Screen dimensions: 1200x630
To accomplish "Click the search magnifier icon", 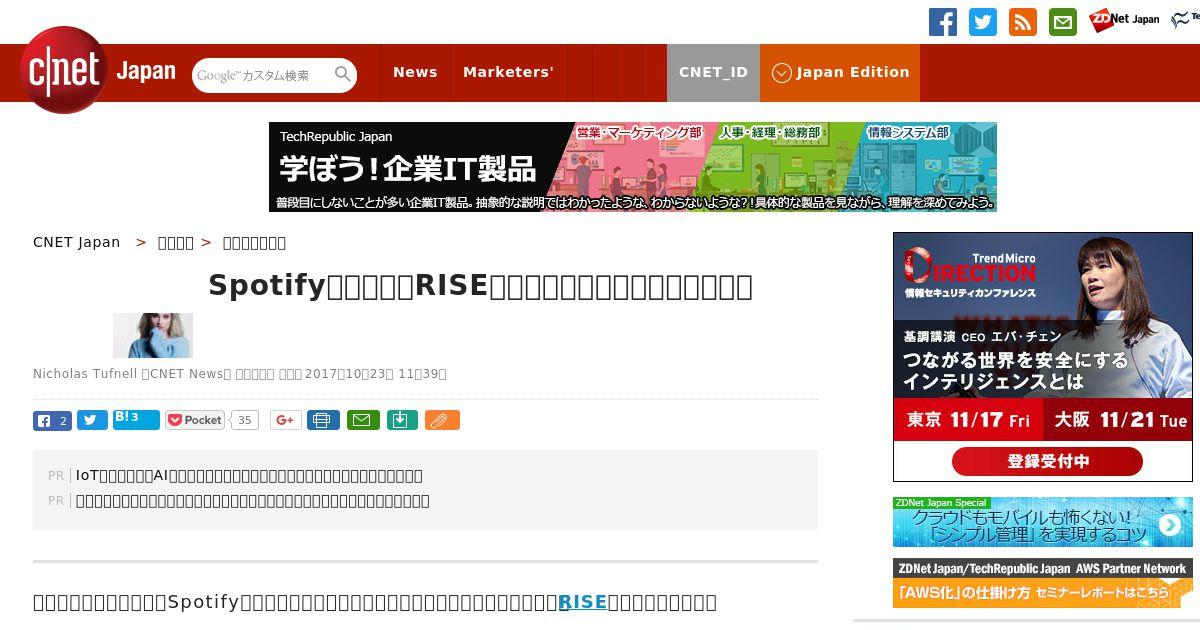I will [343, 75].
